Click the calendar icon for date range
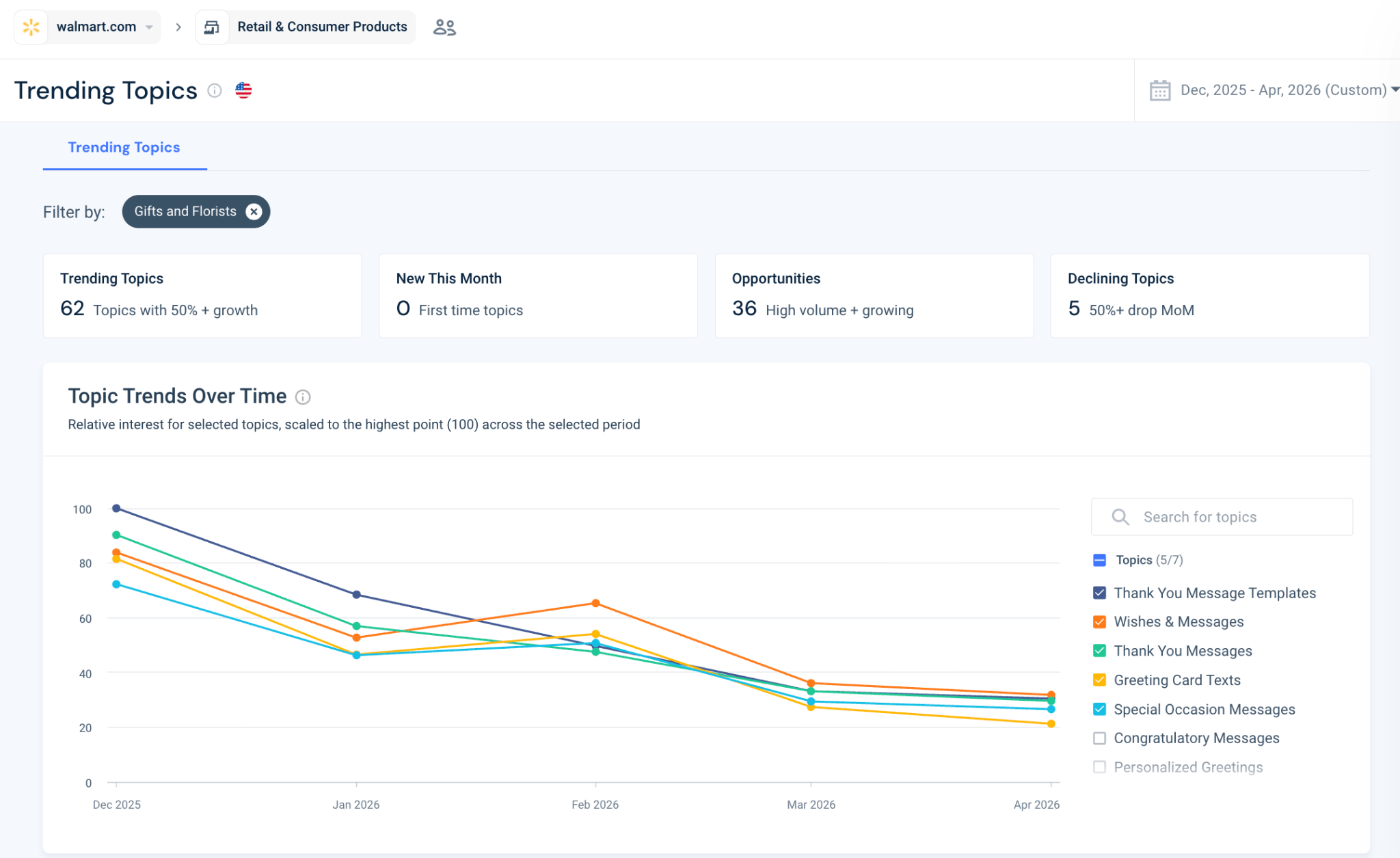The image size is (1400, 858). [x=1160, y=90]
